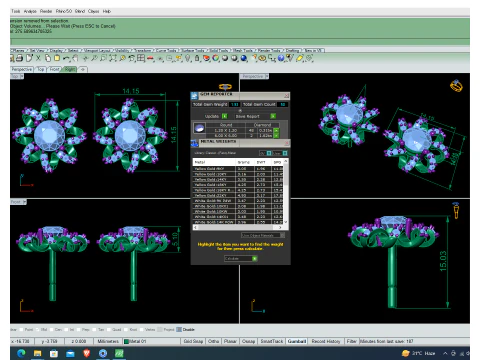480x360 pixels.
Task: Toggle the Quad osnap checkbox
Action: click(x=109, y=330)
